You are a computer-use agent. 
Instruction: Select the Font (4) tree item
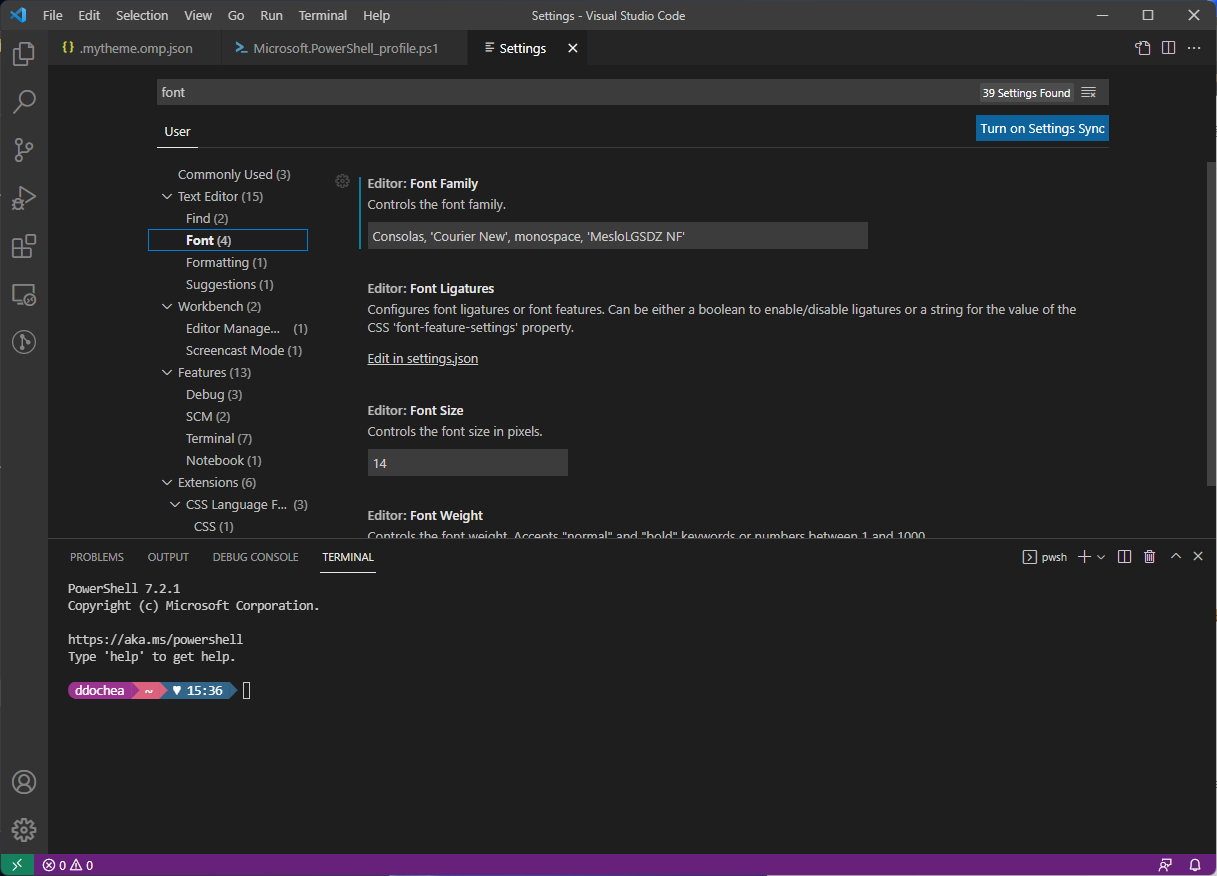coord(228,240)
